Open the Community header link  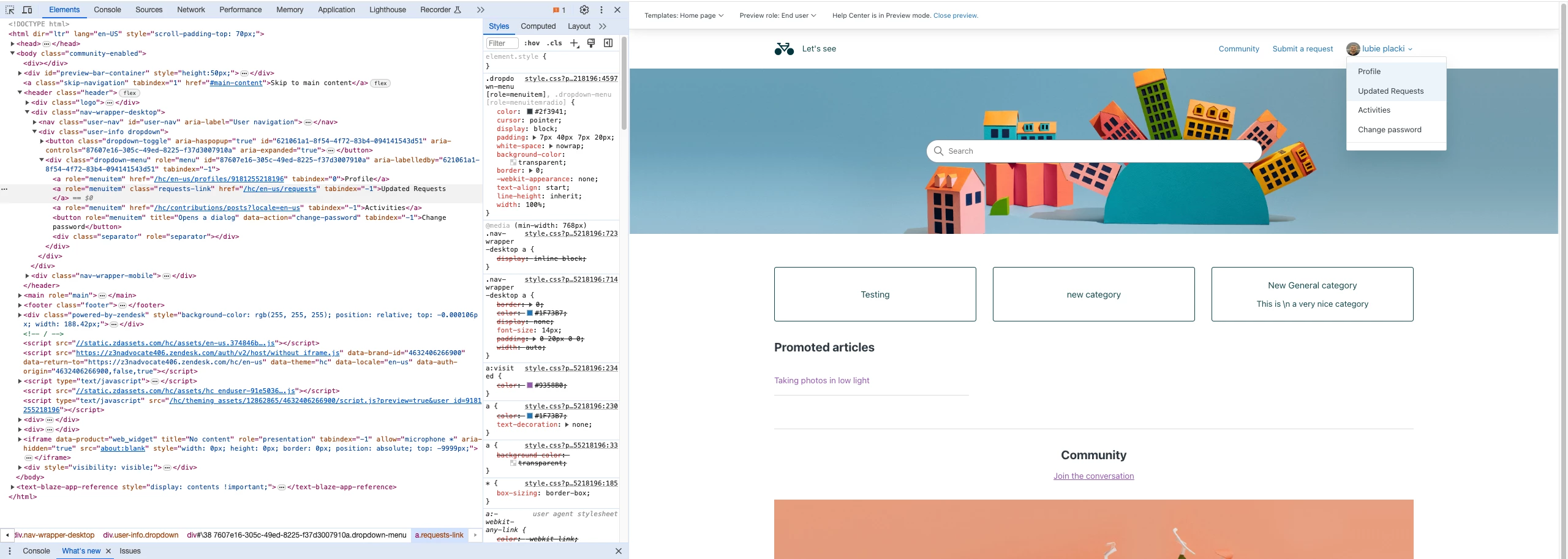coord(1238,49)
